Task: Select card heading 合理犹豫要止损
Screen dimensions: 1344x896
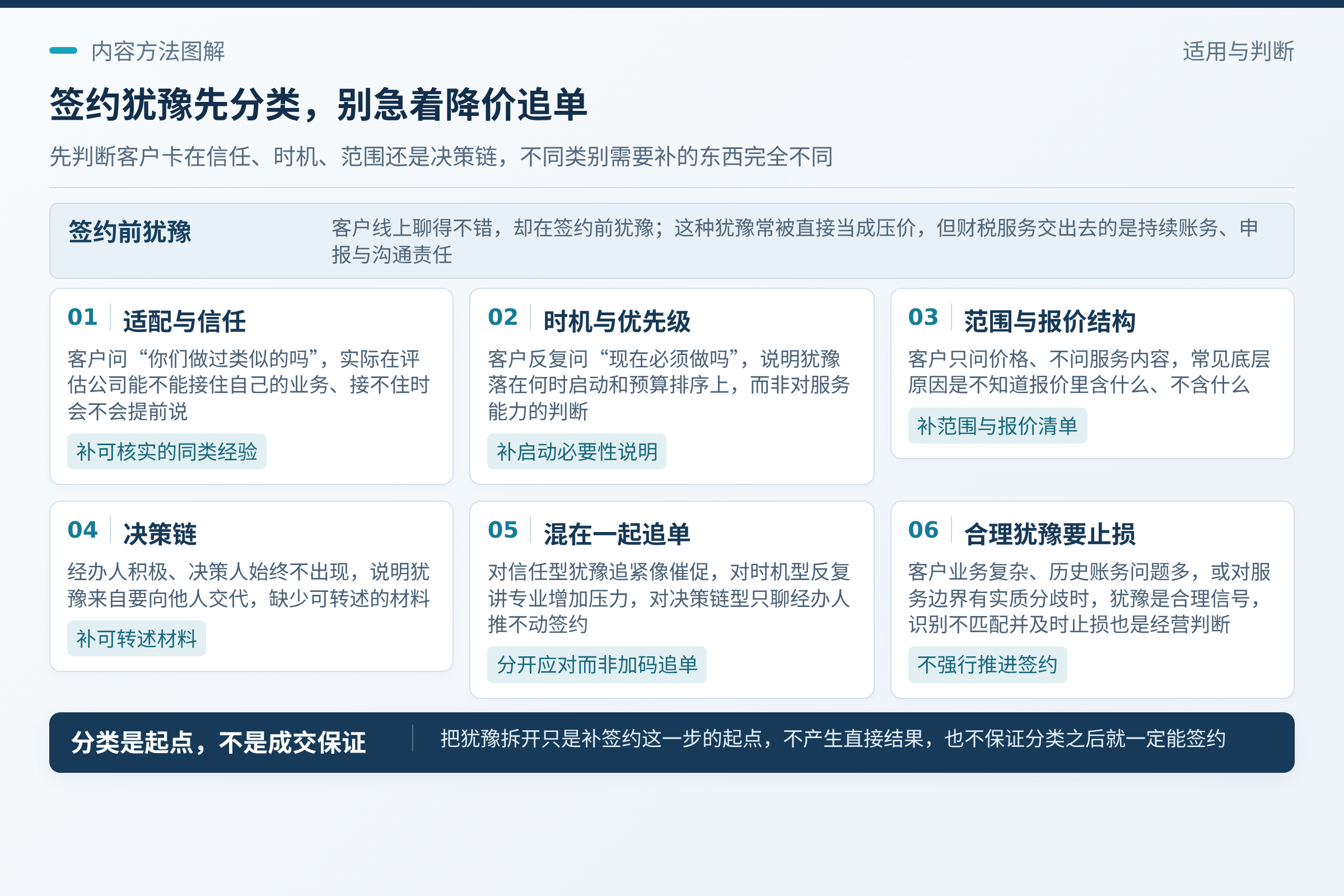Action: click(x=1049, y=534)
